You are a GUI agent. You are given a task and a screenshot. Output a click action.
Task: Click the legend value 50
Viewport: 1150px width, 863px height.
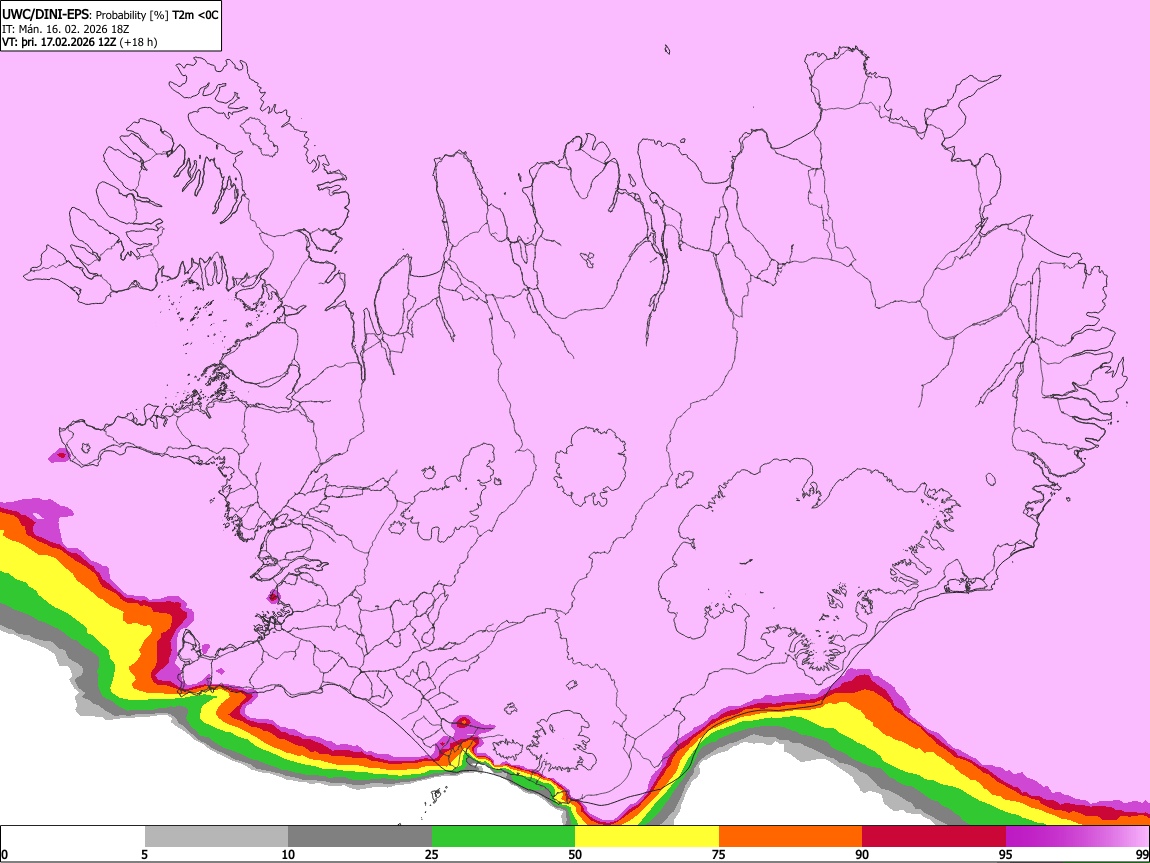tap(575, 854)
